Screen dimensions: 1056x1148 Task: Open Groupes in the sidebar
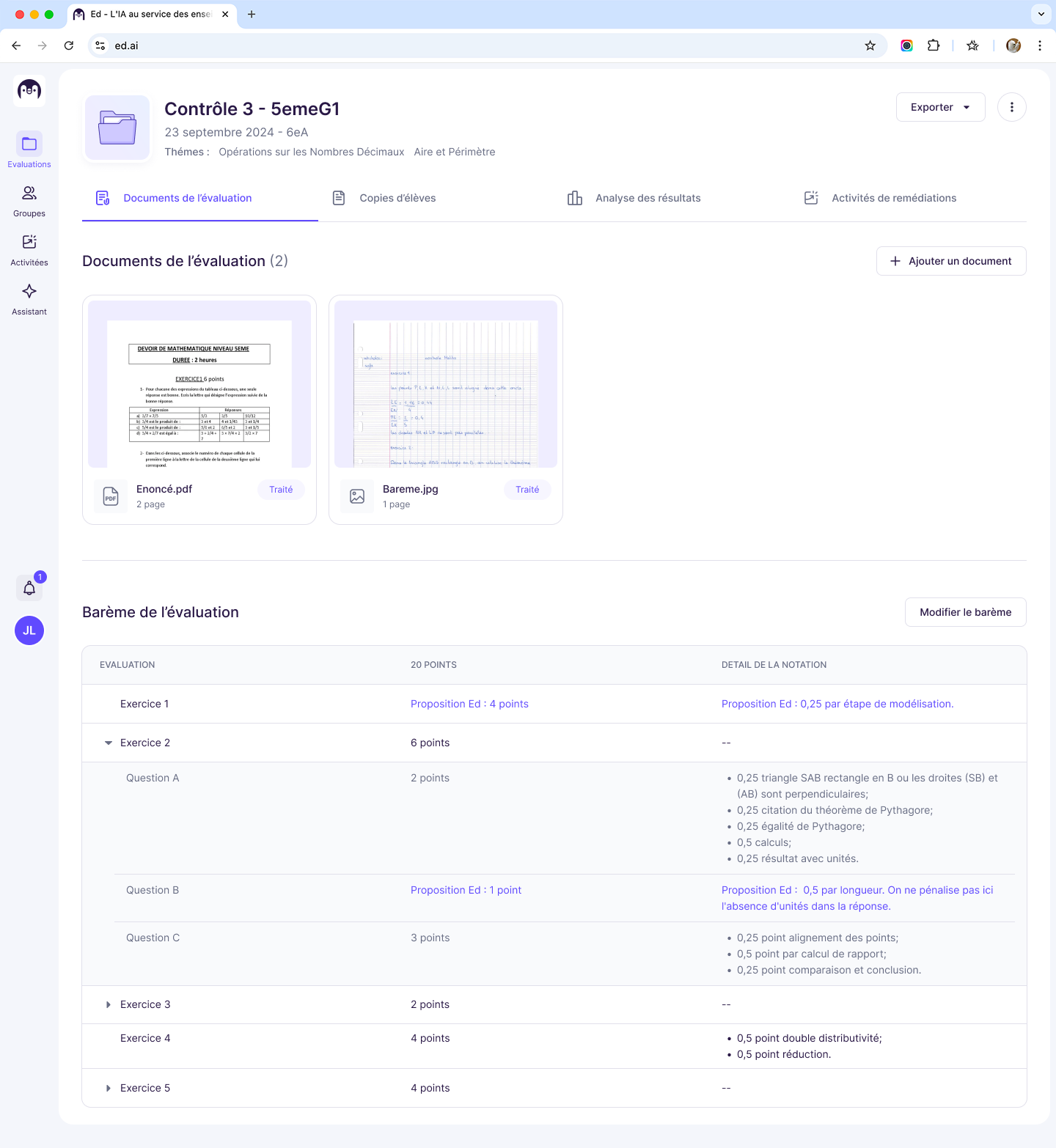[29, 194]
